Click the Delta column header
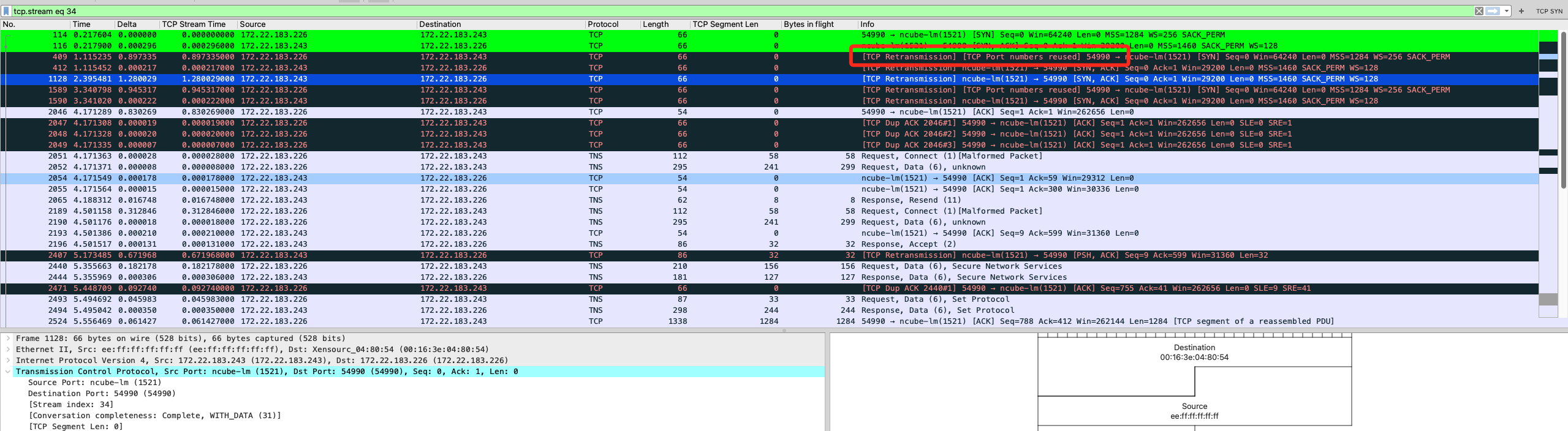This screenshot has height=431, width=1568. pos(137,24)
